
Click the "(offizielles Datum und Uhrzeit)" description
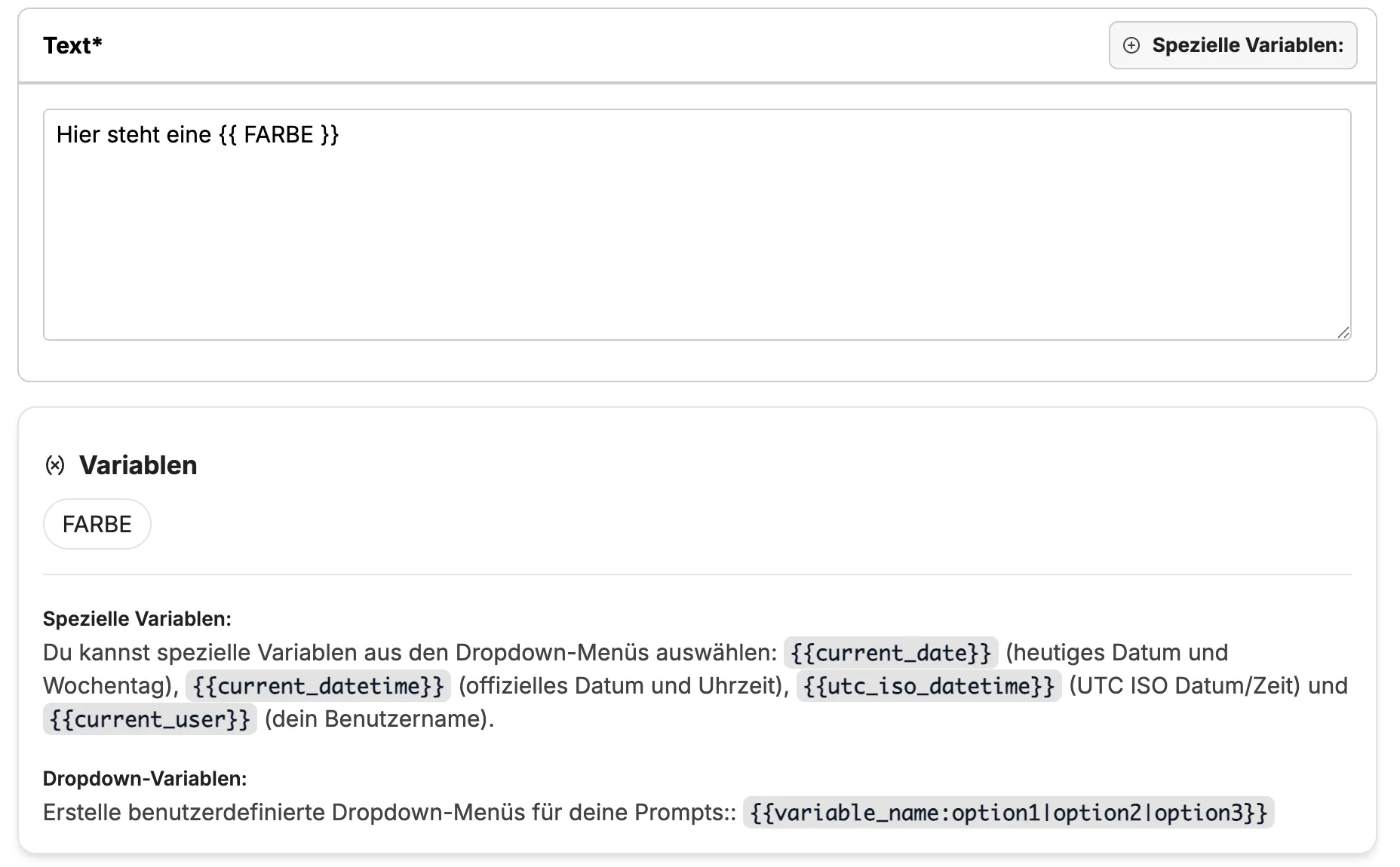tap(623, 686)
